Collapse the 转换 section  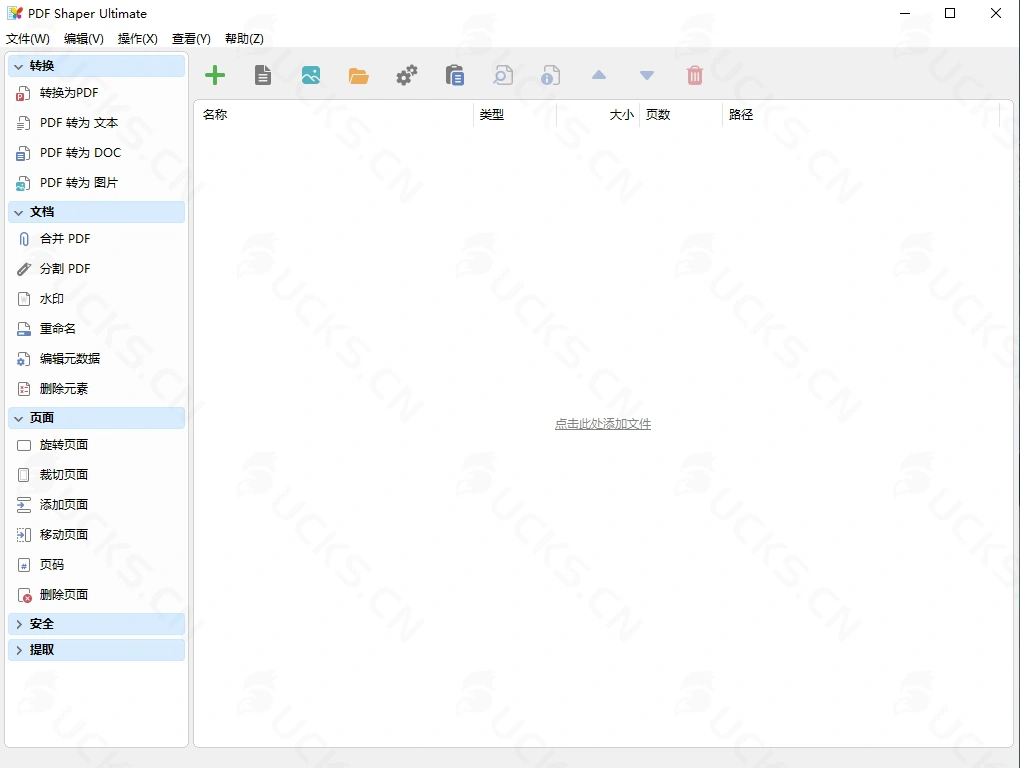(x=96, y=65)
